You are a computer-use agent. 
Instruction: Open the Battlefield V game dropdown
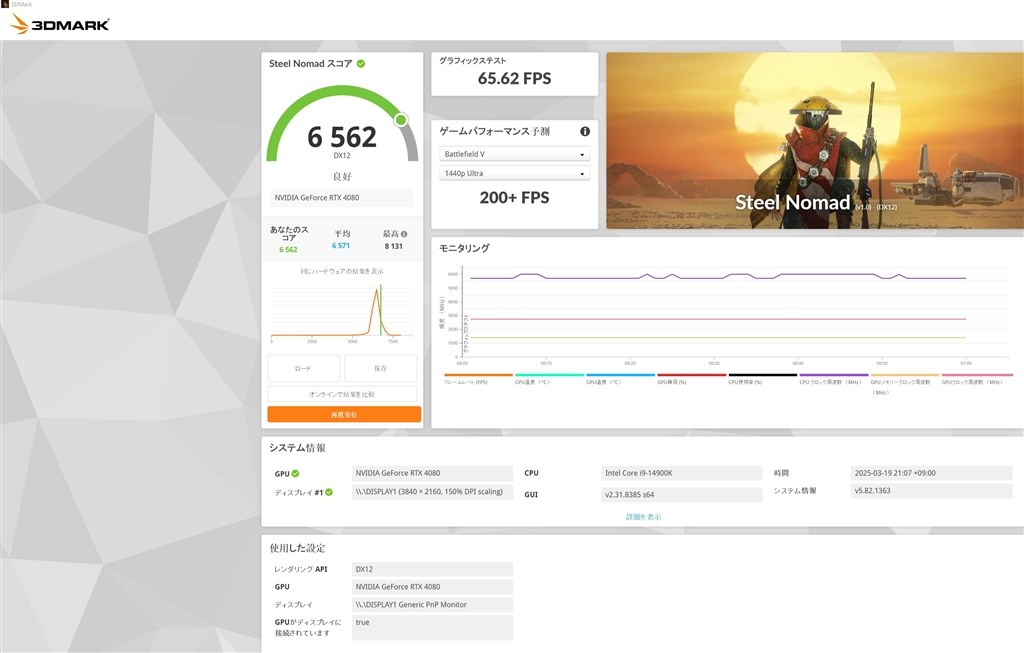pos(515,154)
